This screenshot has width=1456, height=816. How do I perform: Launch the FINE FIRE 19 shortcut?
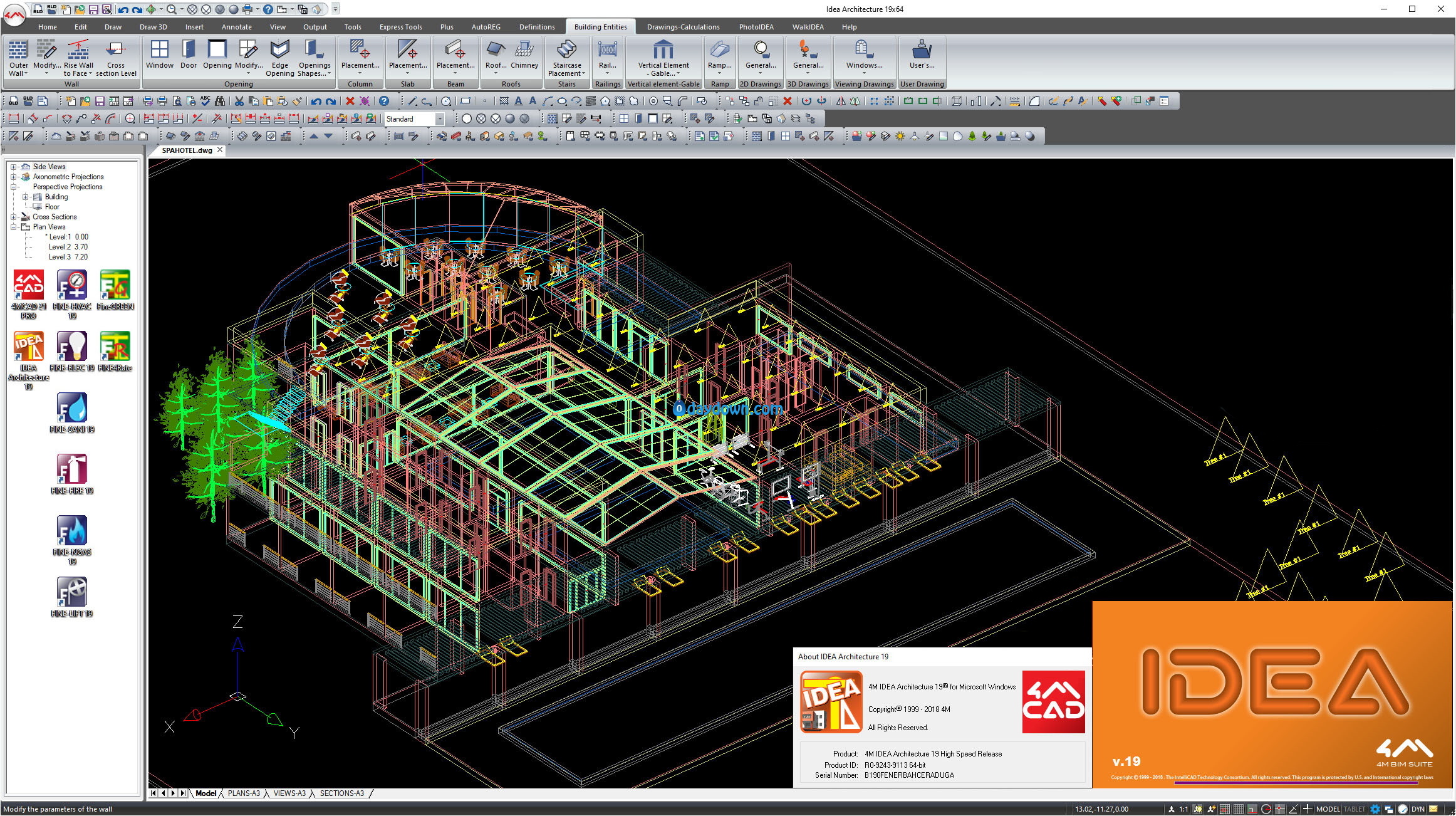[72, 474]
